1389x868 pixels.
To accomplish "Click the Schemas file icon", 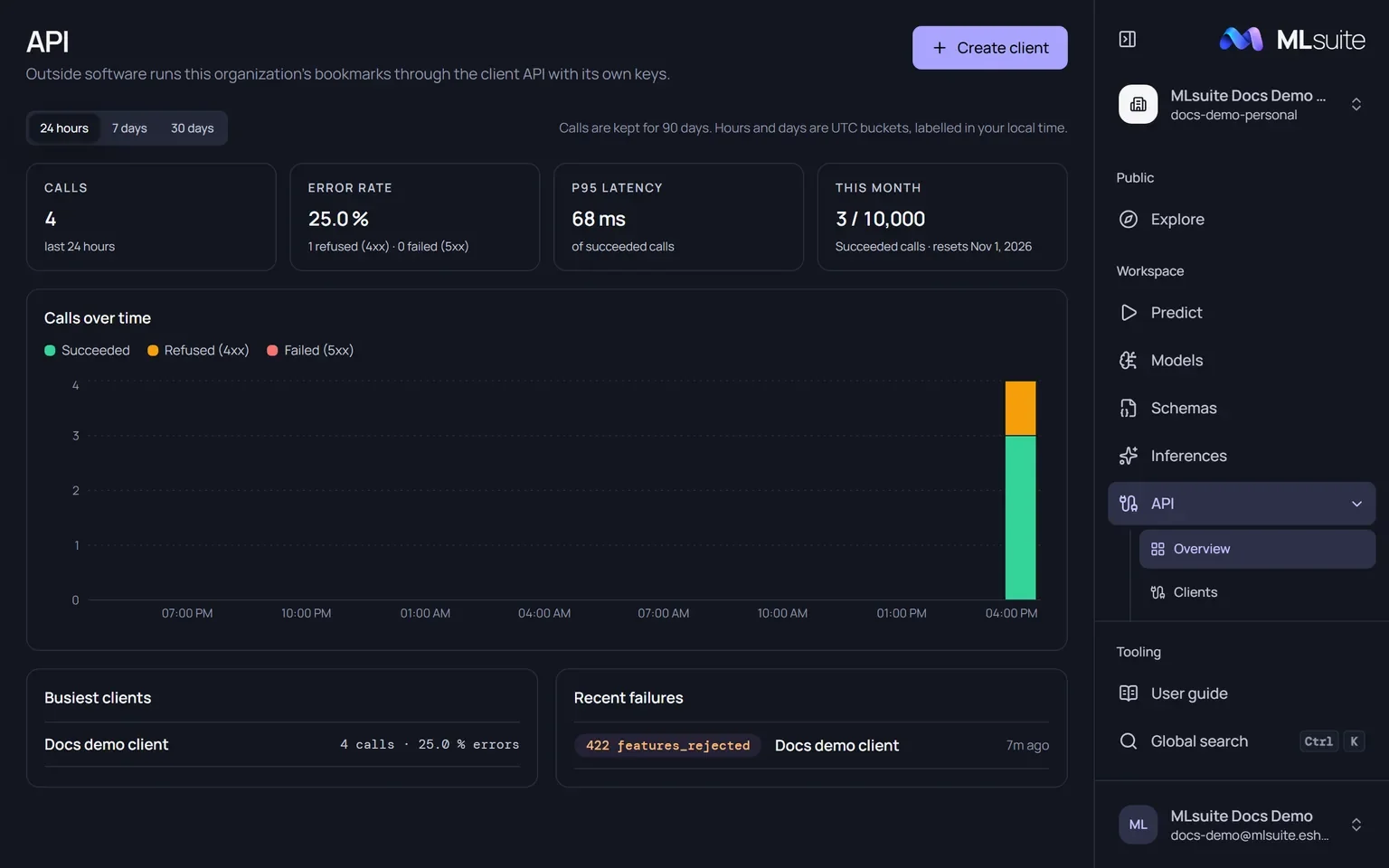I will 1129,408.
